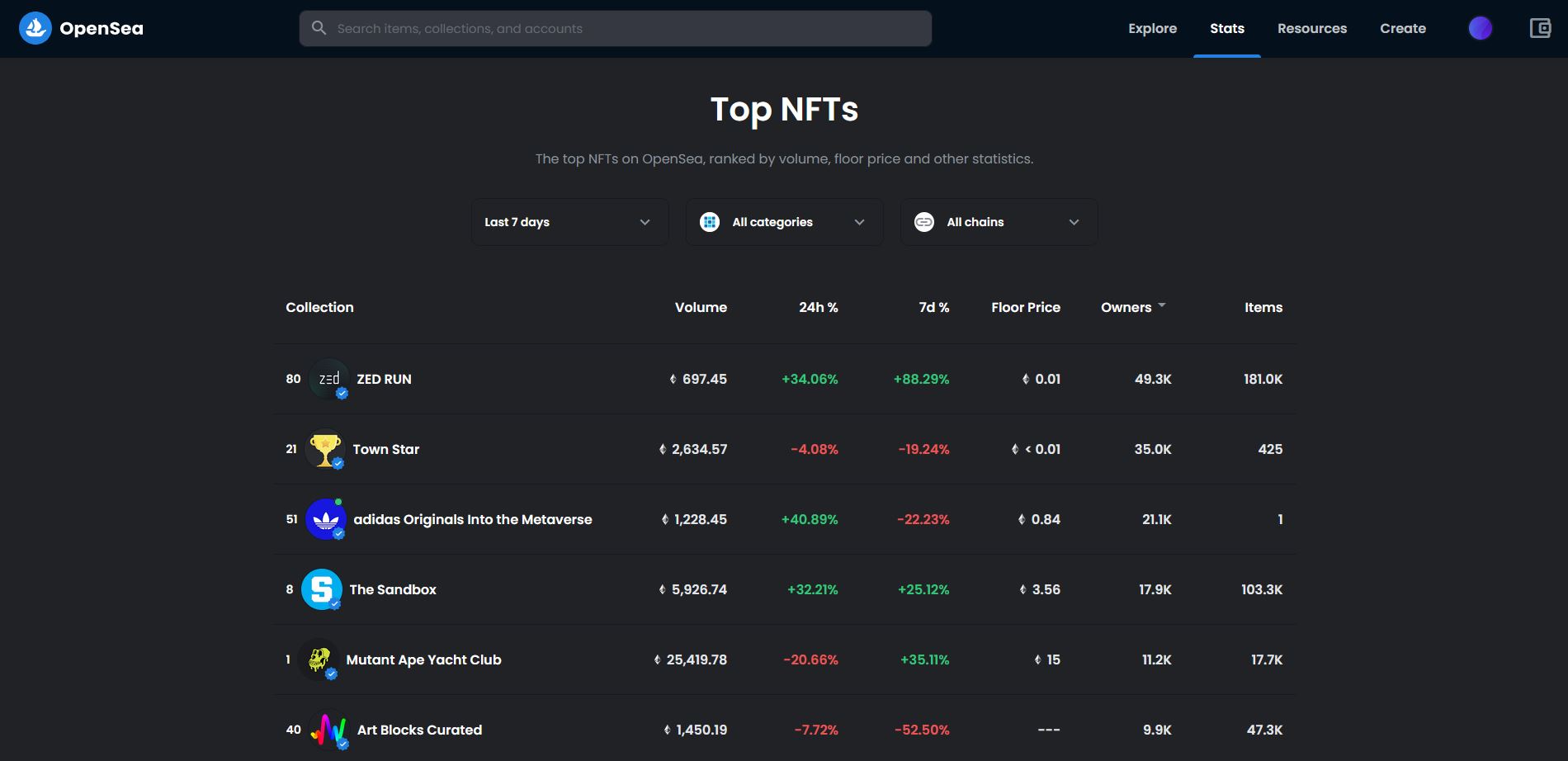Viewport: 1568px width, 761px height.
Task: Click the Top NFTs heading
Action: [x=784, y=109]
